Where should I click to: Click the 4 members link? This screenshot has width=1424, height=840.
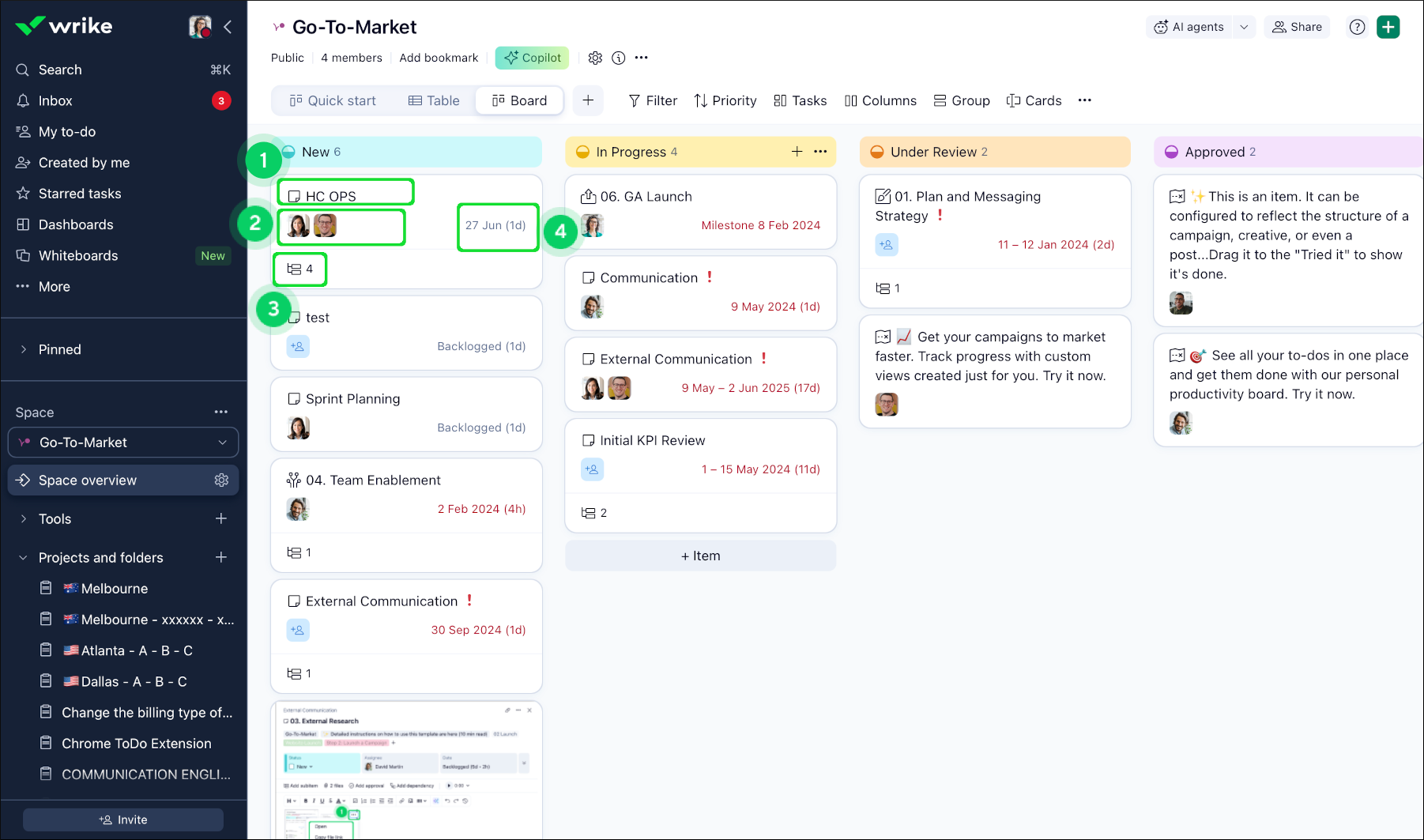[352, 58]
